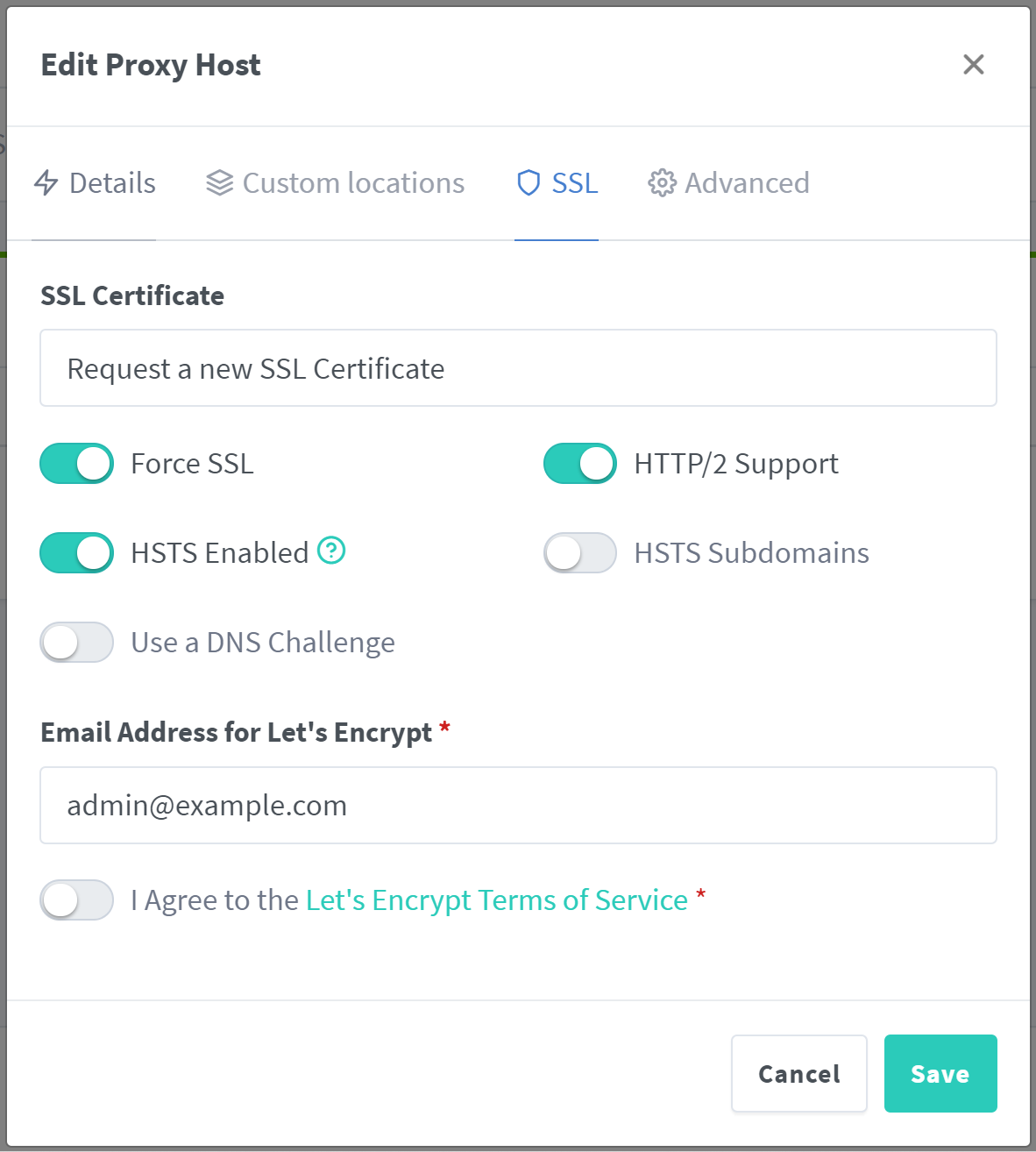Enable the HSTS Subdomains switch
The height and width of the screenshot is (1152, 1036).
pos(580,553)
